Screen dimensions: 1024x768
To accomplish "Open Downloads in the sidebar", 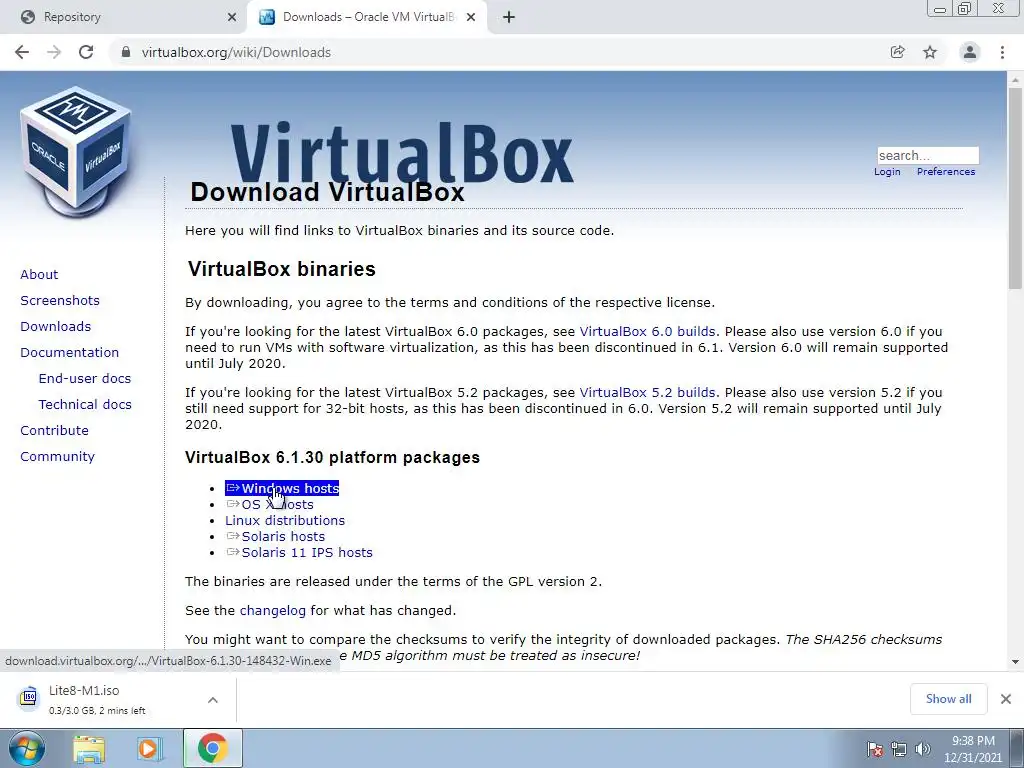I will tap(56, 327).
